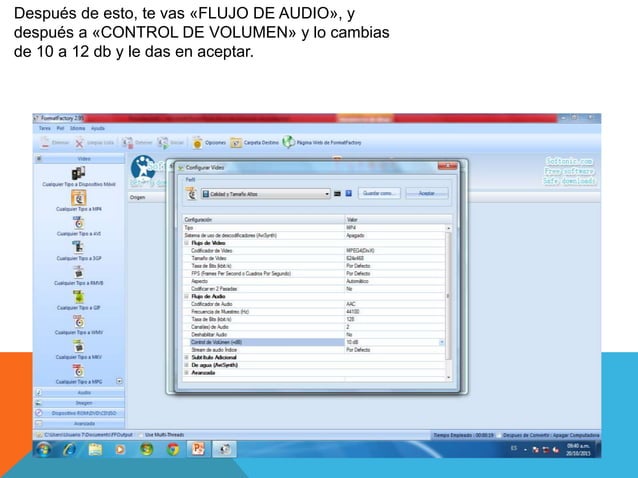Click the blue help icon beside profile dropdown
The height and width of the screenshot is (478, 638).
pyautogui.click(x=348, y=194)
